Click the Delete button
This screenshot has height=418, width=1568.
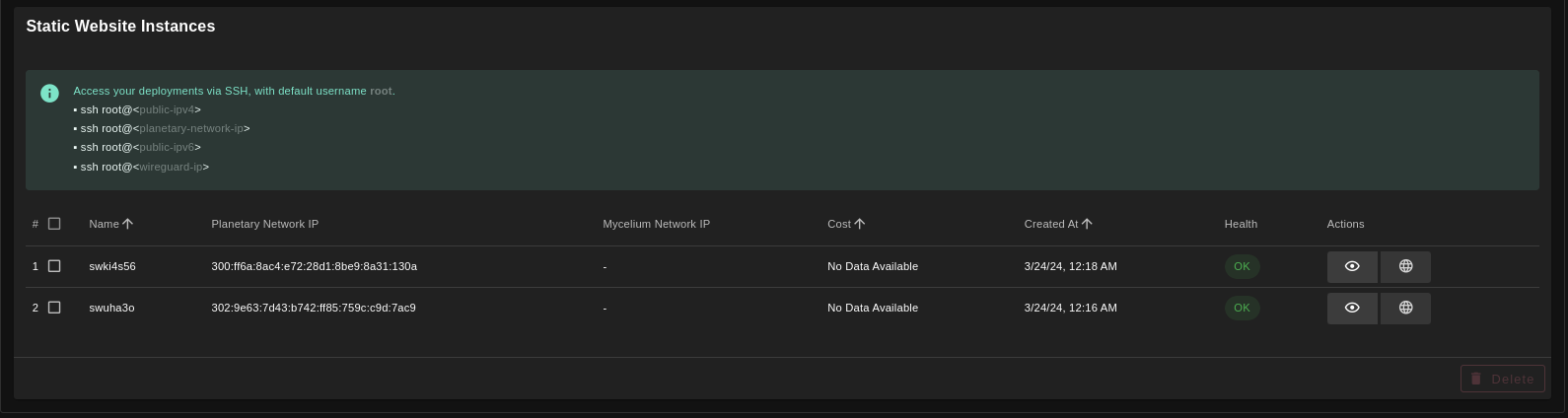click(x=1502, y=379)
